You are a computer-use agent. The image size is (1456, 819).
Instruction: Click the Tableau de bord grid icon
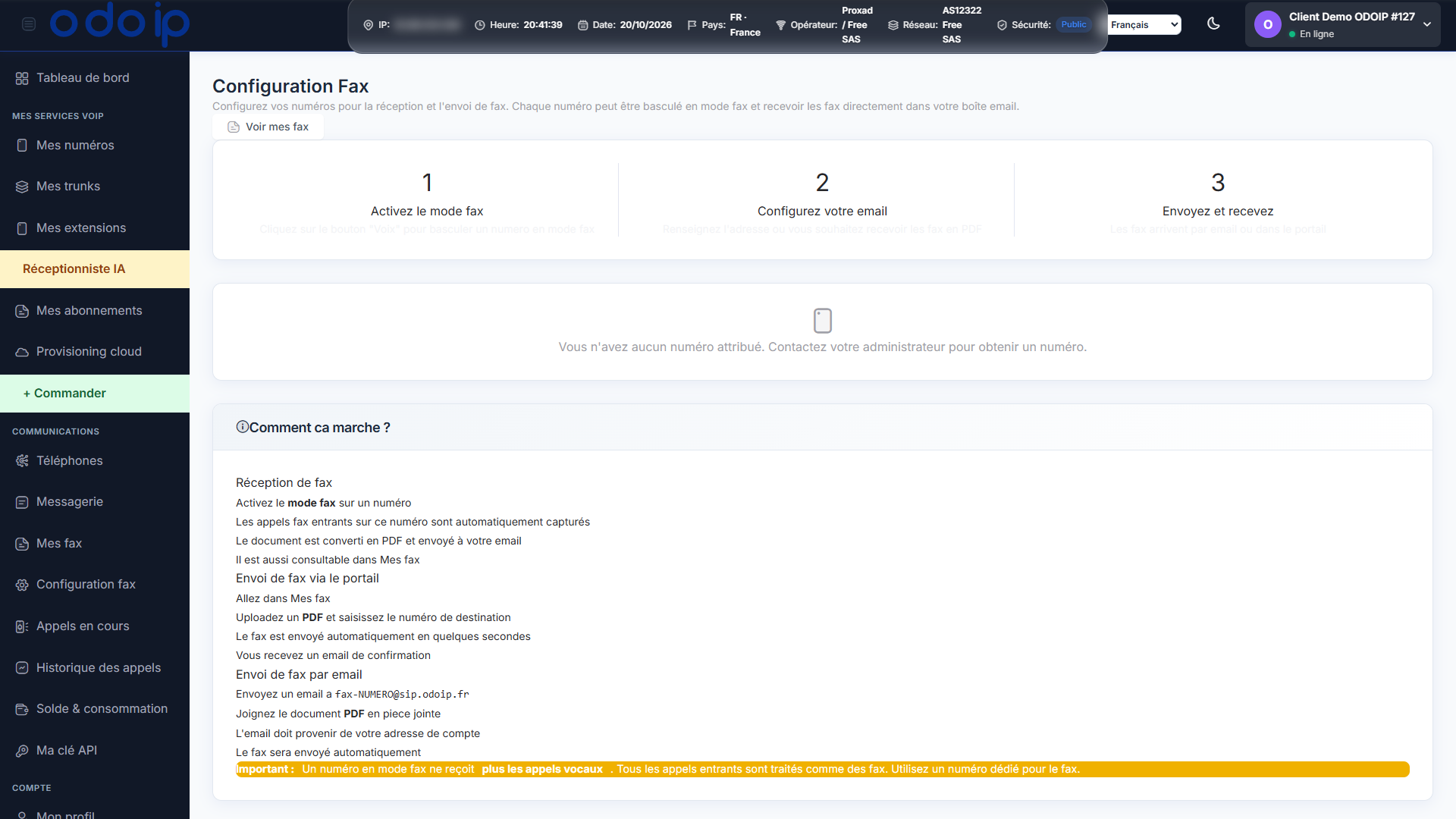pos(22,78)
